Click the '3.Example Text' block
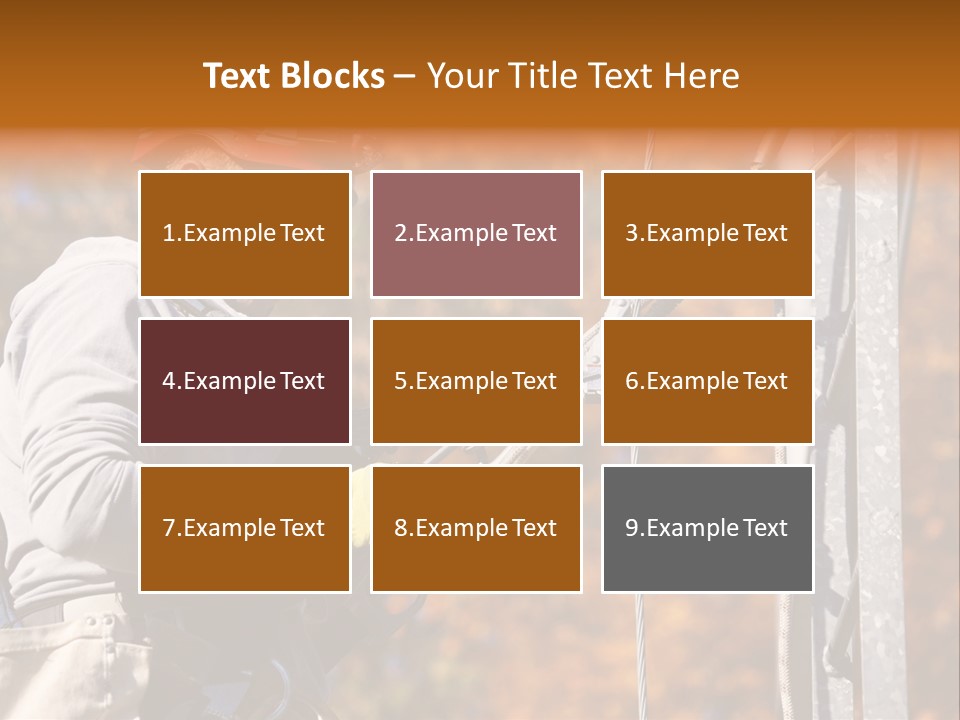 [707, 234]
